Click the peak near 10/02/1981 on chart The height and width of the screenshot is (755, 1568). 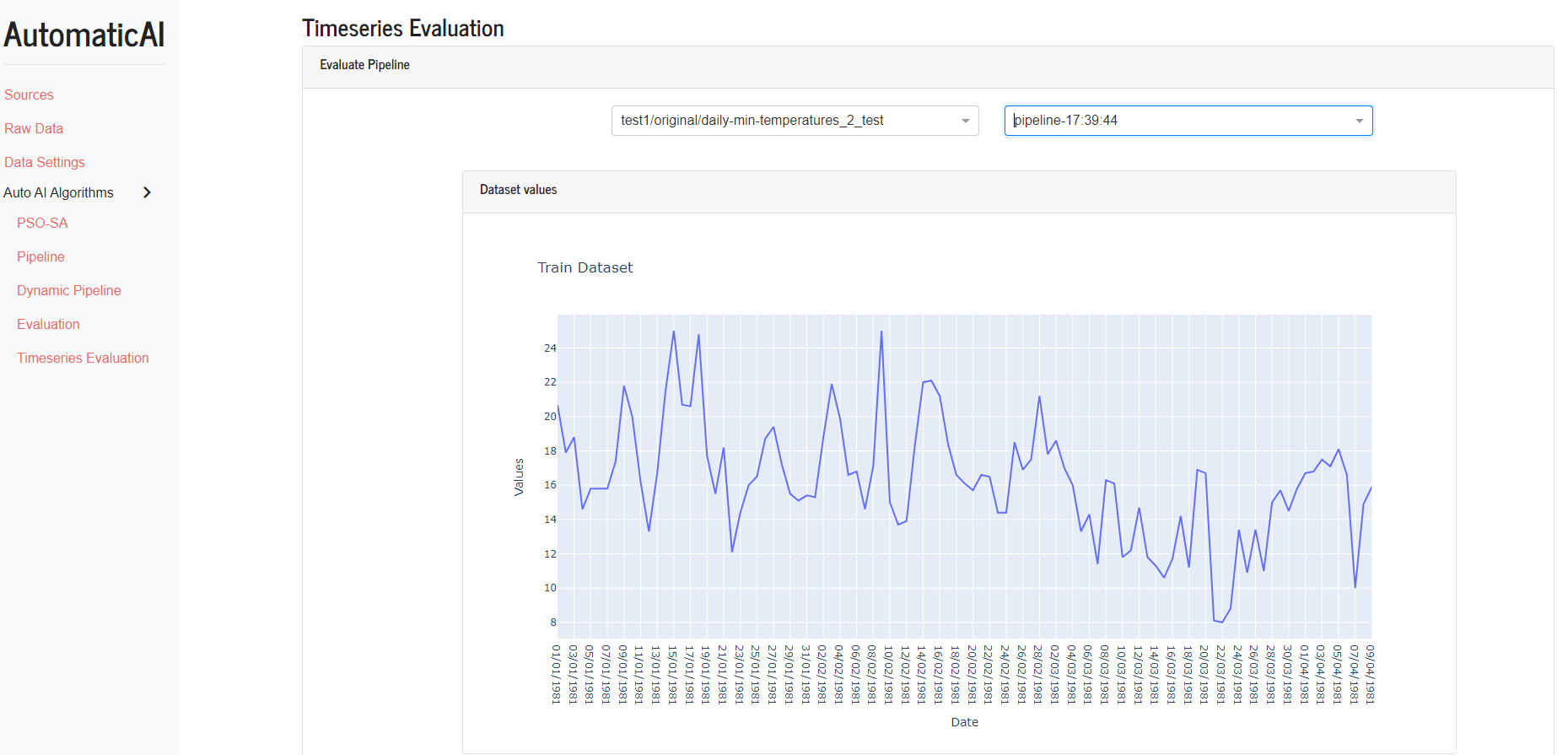coord(881,332)
